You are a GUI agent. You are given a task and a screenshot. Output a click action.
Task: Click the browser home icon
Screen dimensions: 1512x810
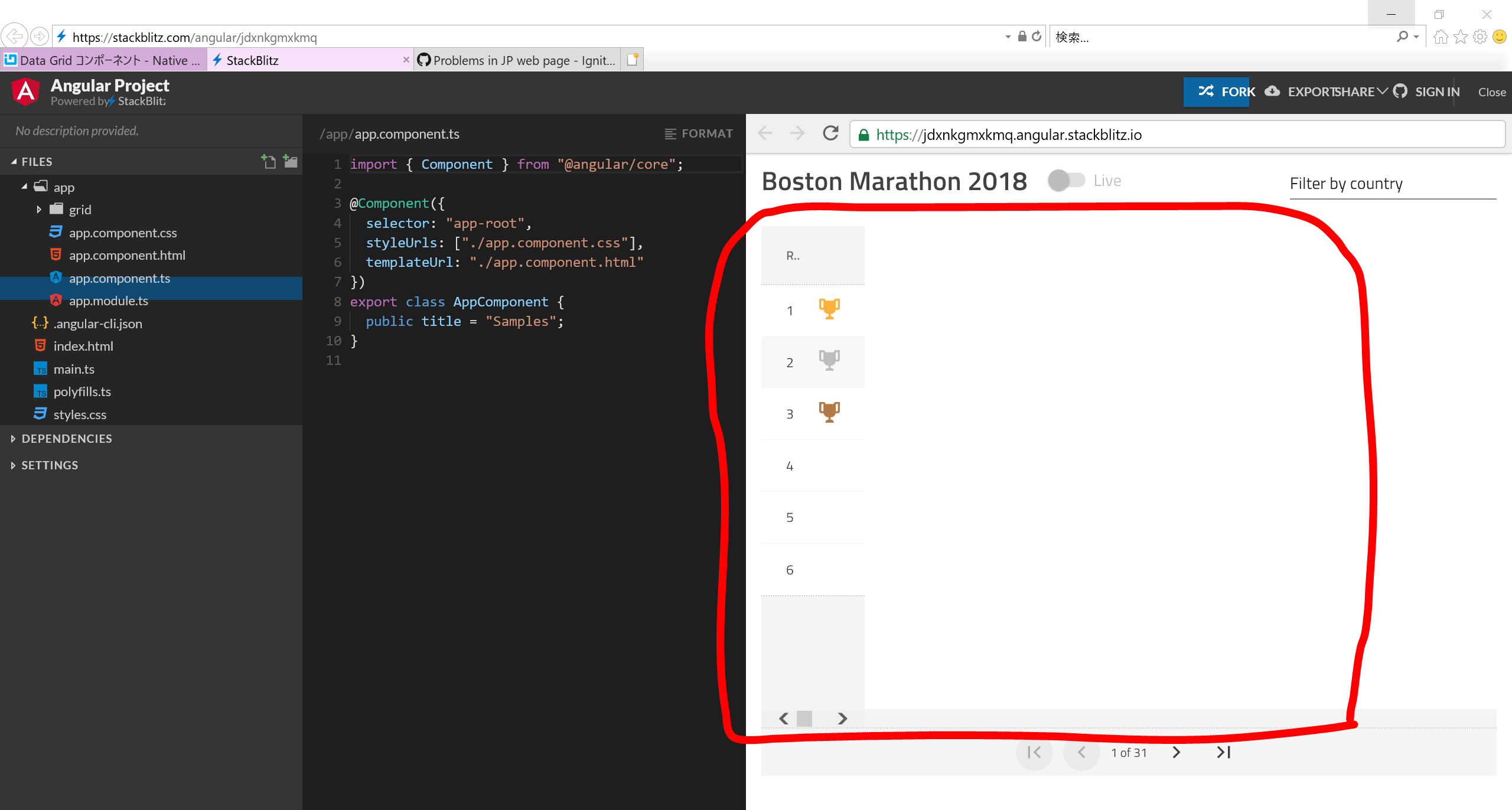click(1441, 37)
